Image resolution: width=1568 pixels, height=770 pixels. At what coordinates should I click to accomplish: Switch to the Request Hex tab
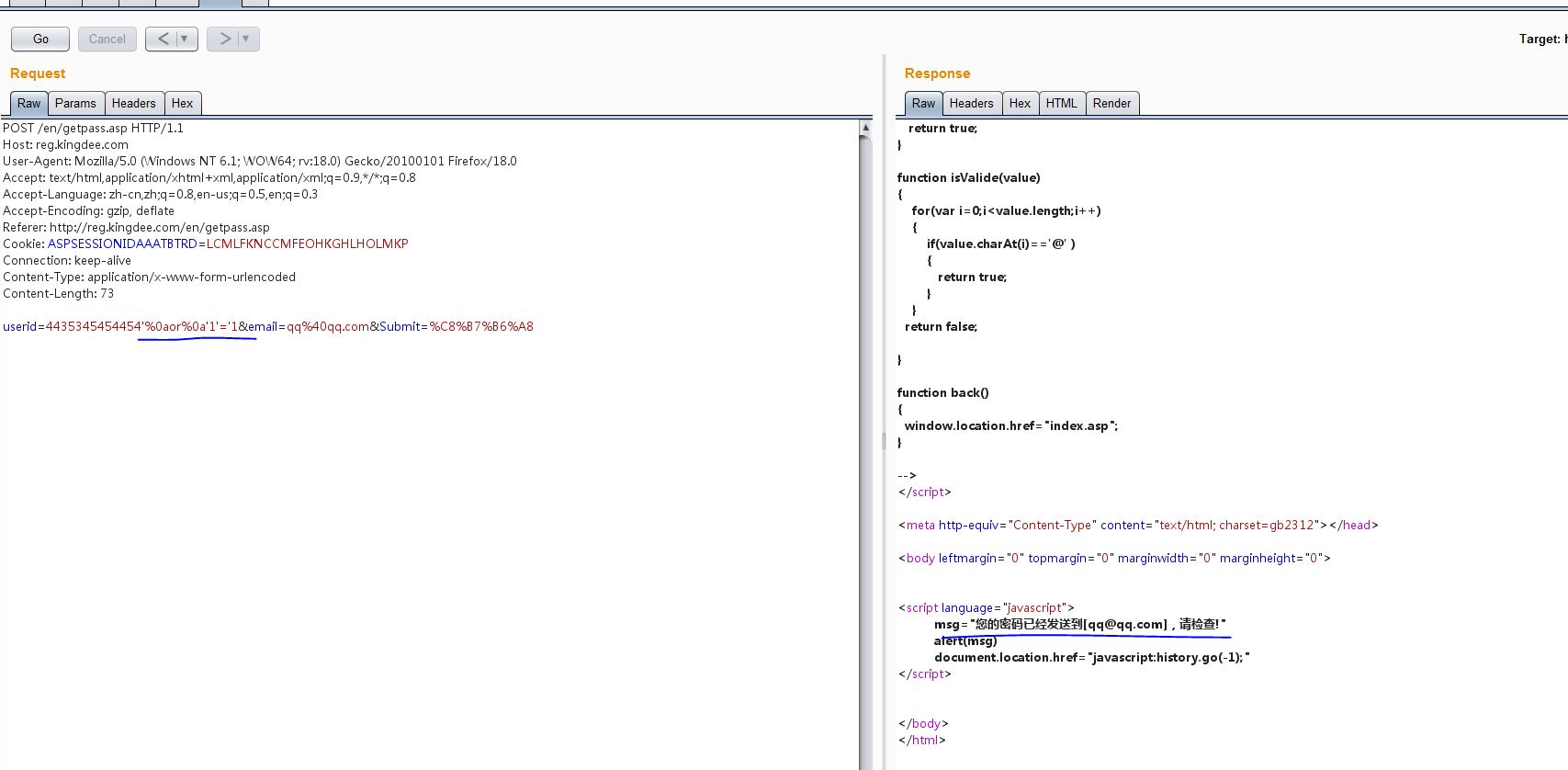coord(182,104)
